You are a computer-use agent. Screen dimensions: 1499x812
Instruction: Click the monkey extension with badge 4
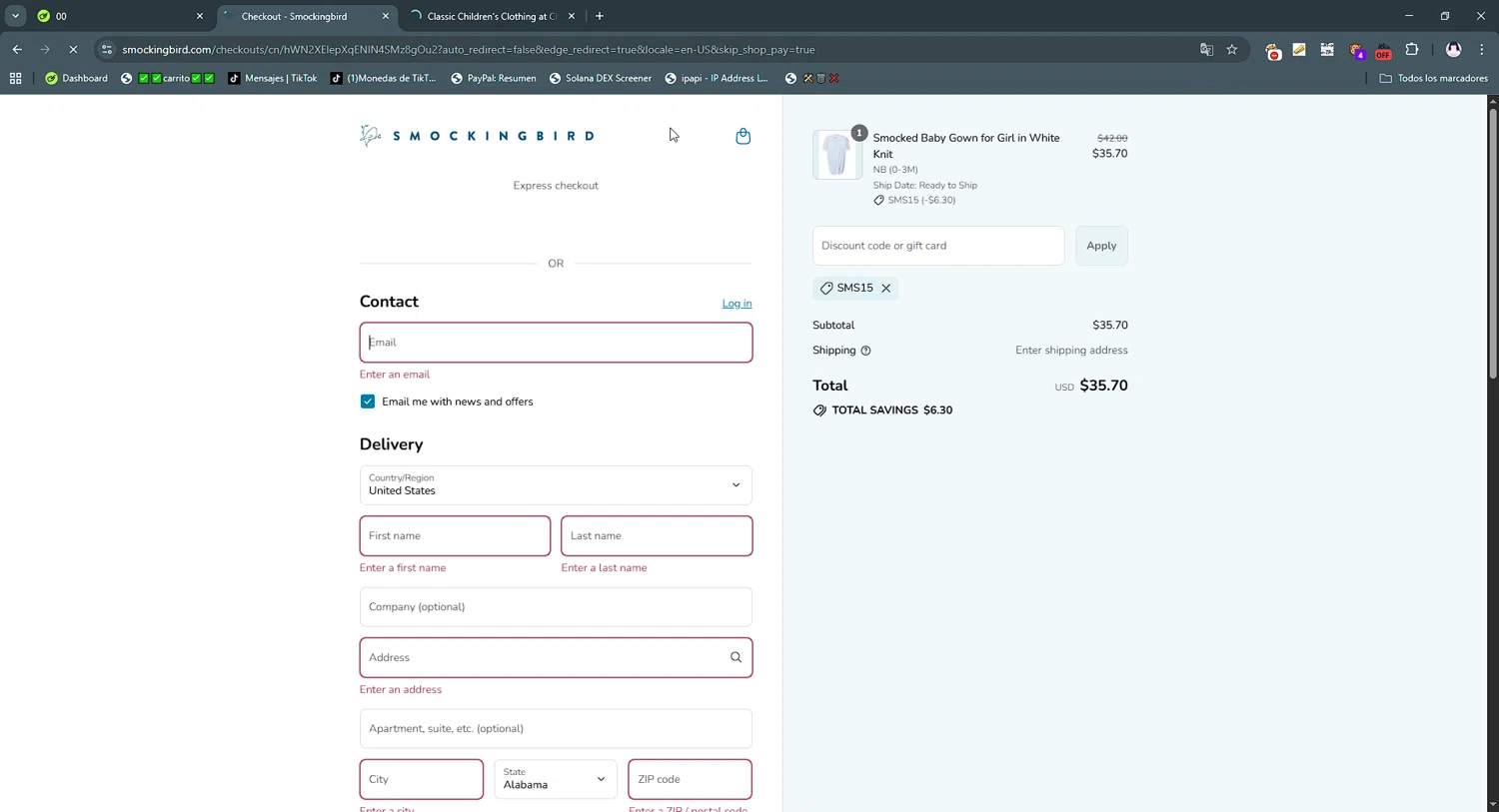(x=1356, y=50)
